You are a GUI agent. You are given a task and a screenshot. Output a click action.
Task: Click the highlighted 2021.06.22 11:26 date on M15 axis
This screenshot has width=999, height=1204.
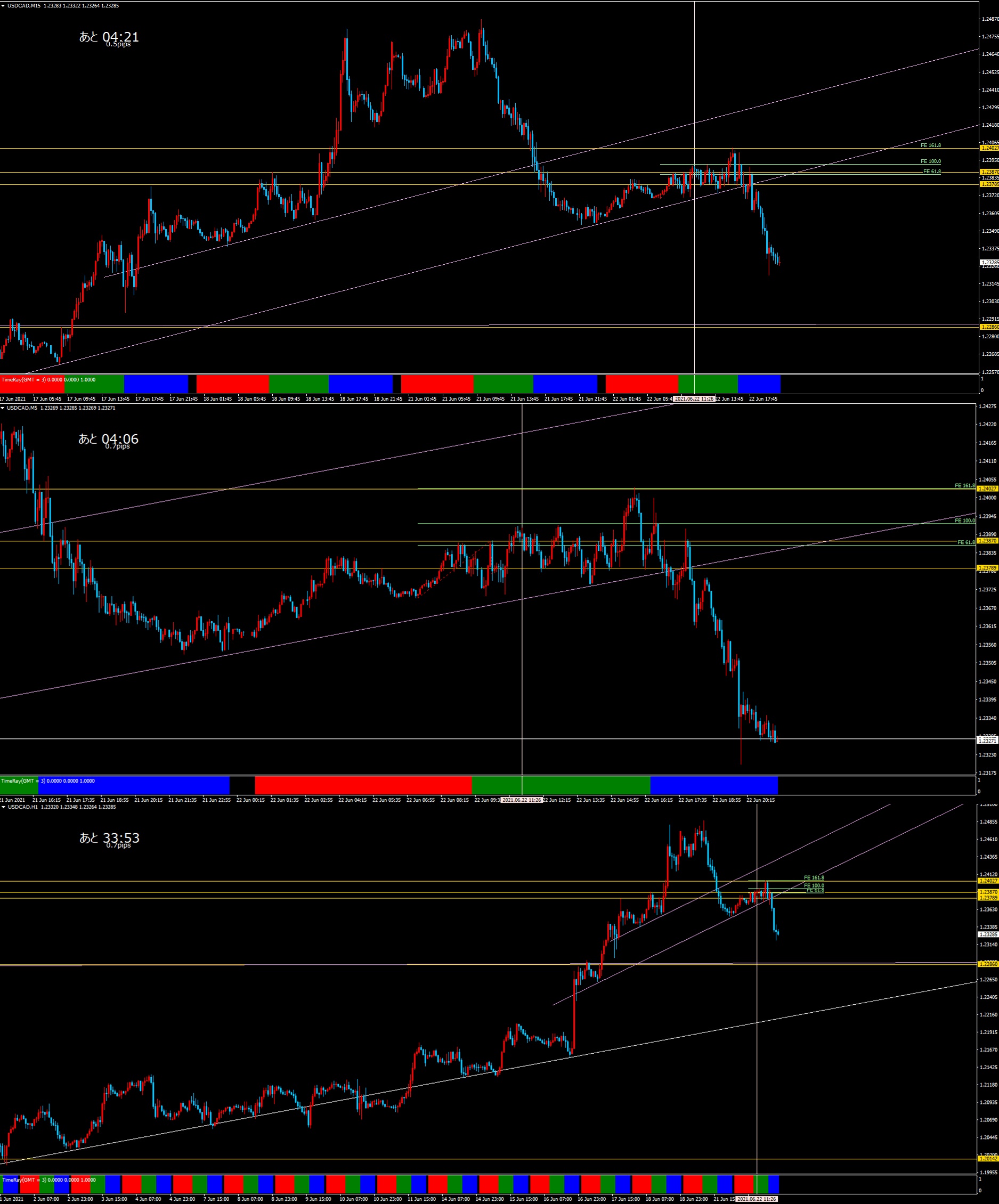pos(694,398)
